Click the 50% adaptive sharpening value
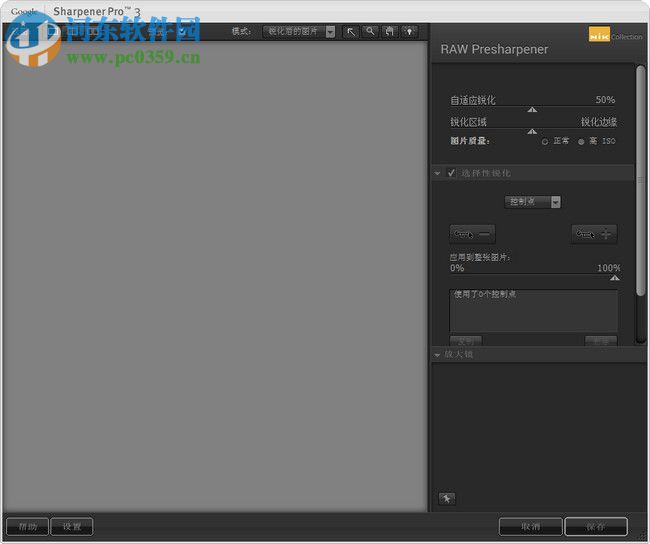Viewport: 650px width, 544px height. (x=605, y=100)
